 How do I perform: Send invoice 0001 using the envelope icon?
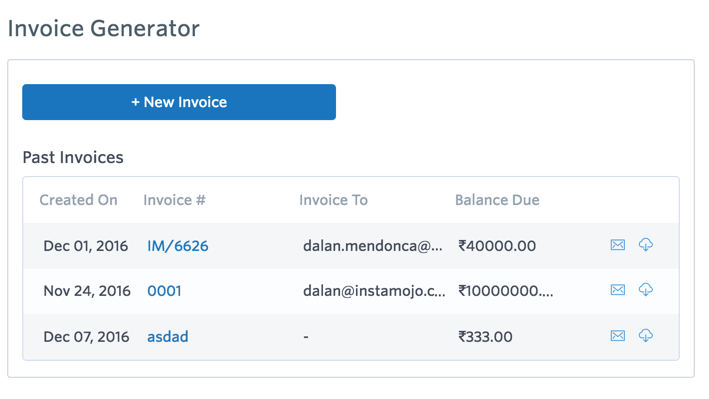click(x=618, y=290)
